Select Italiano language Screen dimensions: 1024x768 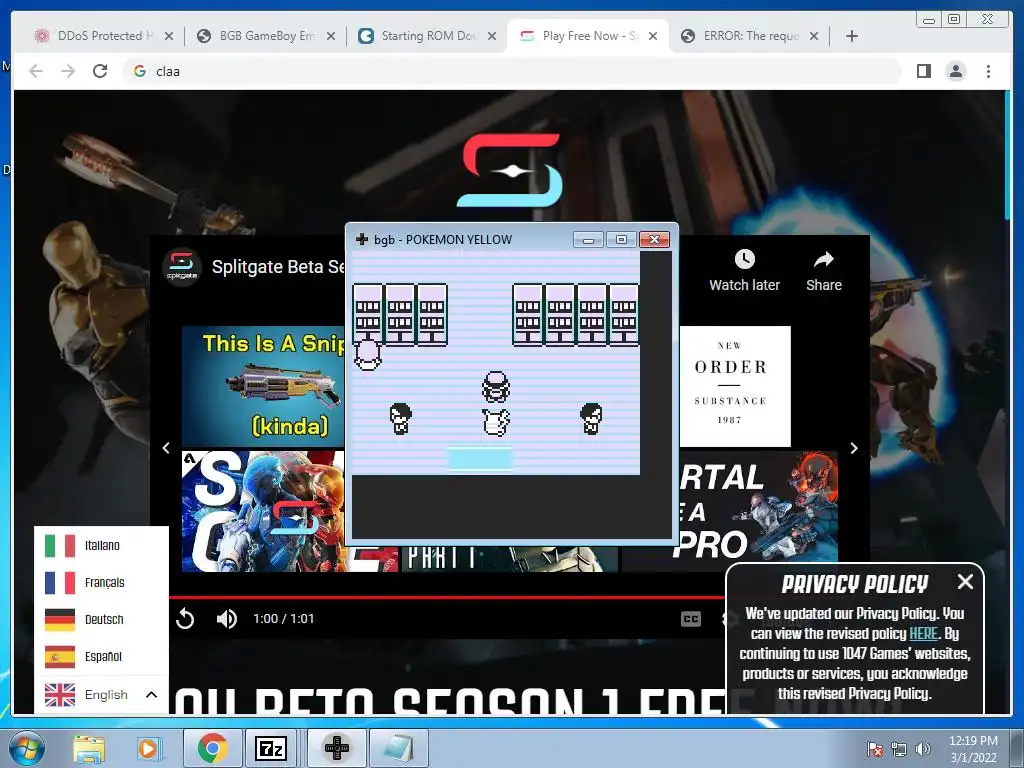pyautogui.click(x=101, y=545)
